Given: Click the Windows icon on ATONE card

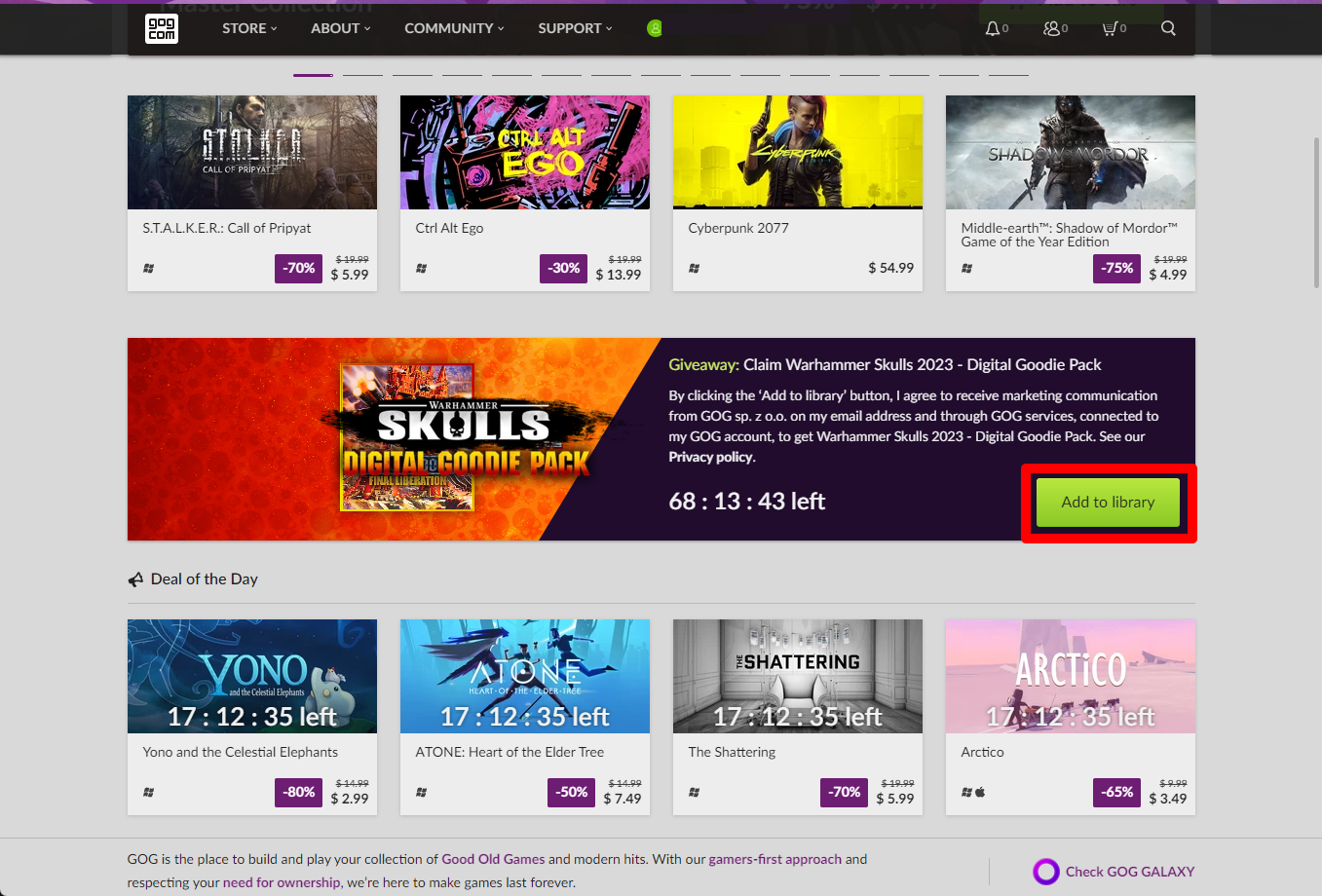Looking at the screenshot, I should [x=422, y=792].
